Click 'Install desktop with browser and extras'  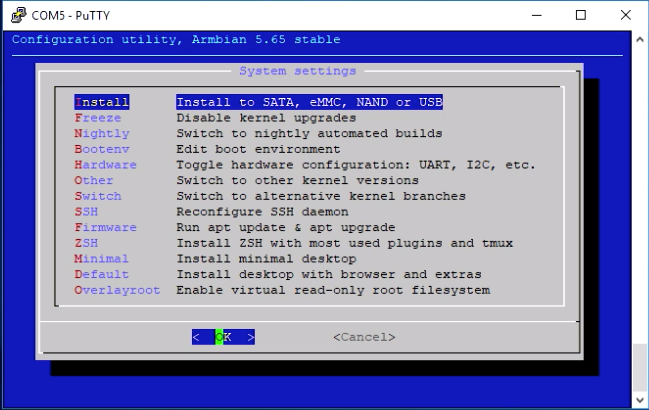tap(329, 275)
